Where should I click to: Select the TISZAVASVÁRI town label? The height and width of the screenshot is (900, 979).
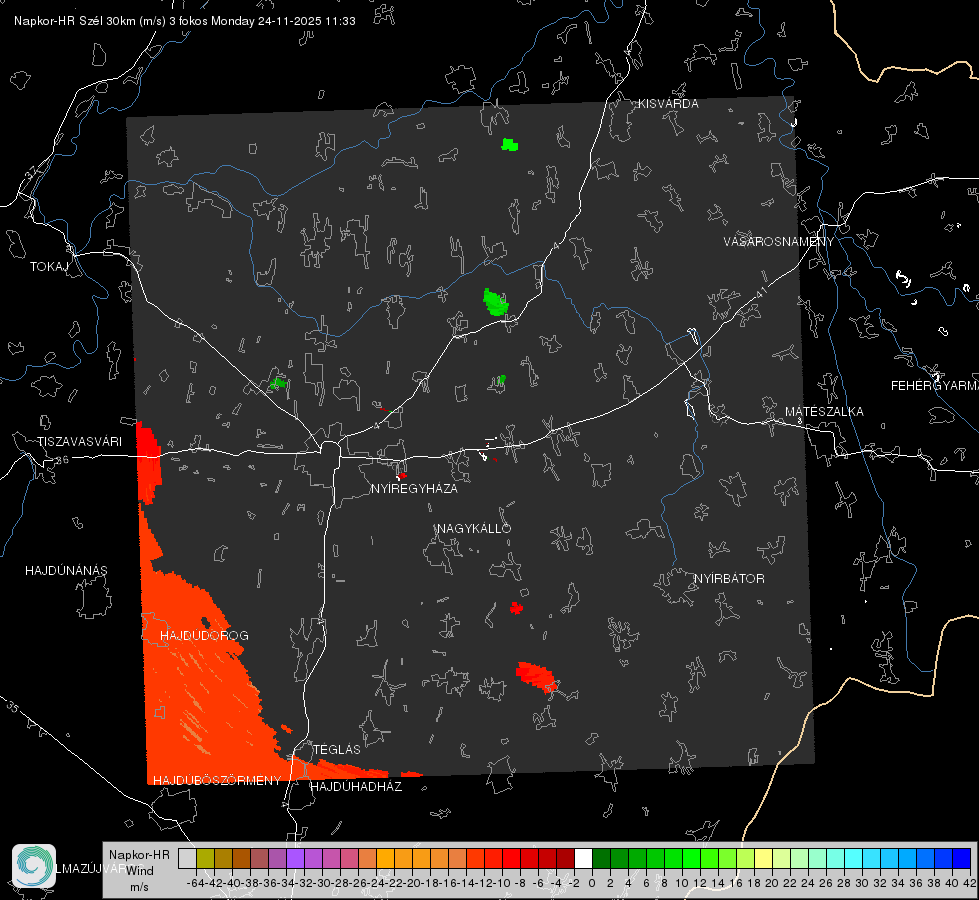pos(79,442)
